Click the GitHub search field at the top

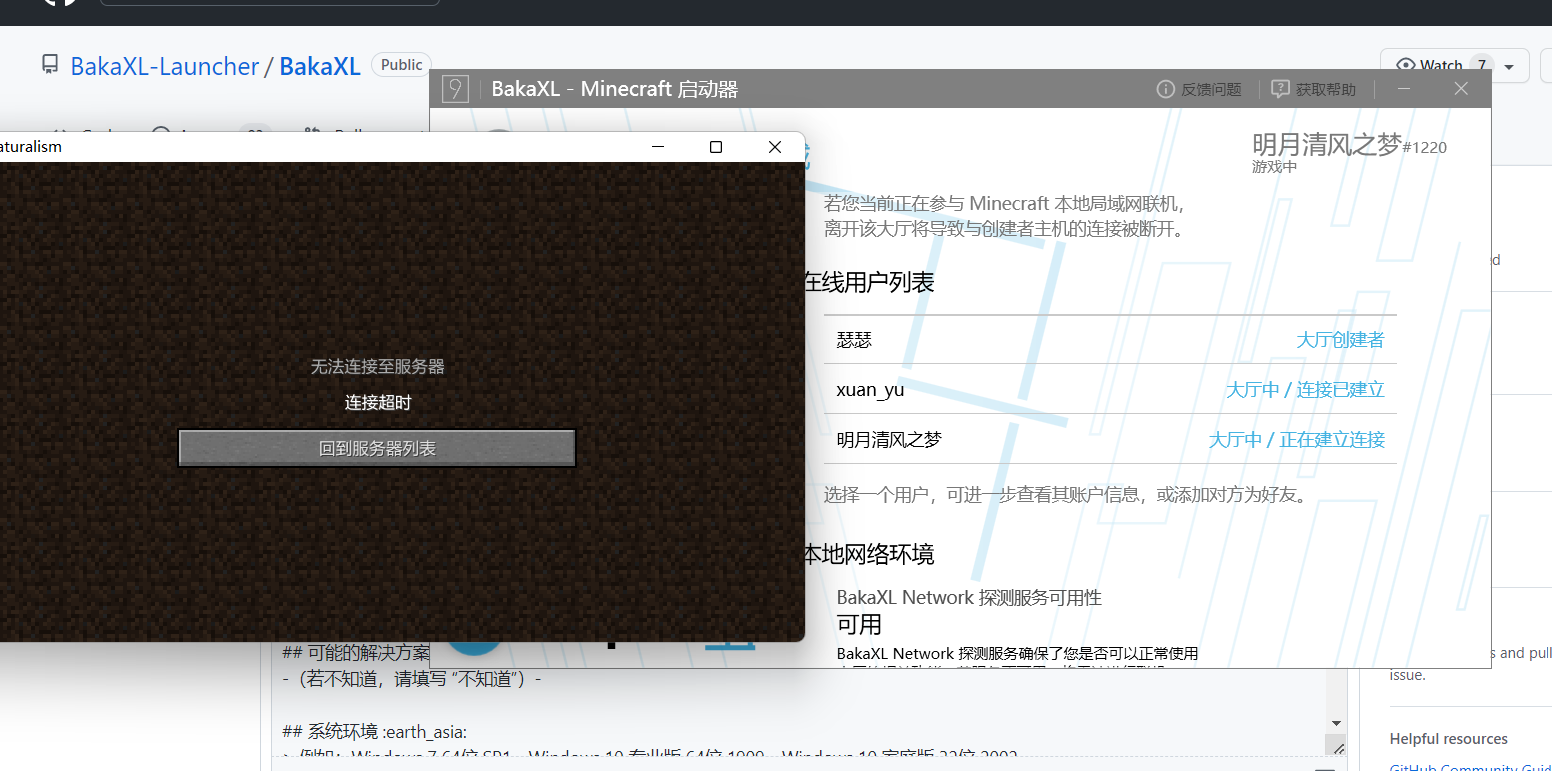tap(268, 3)
